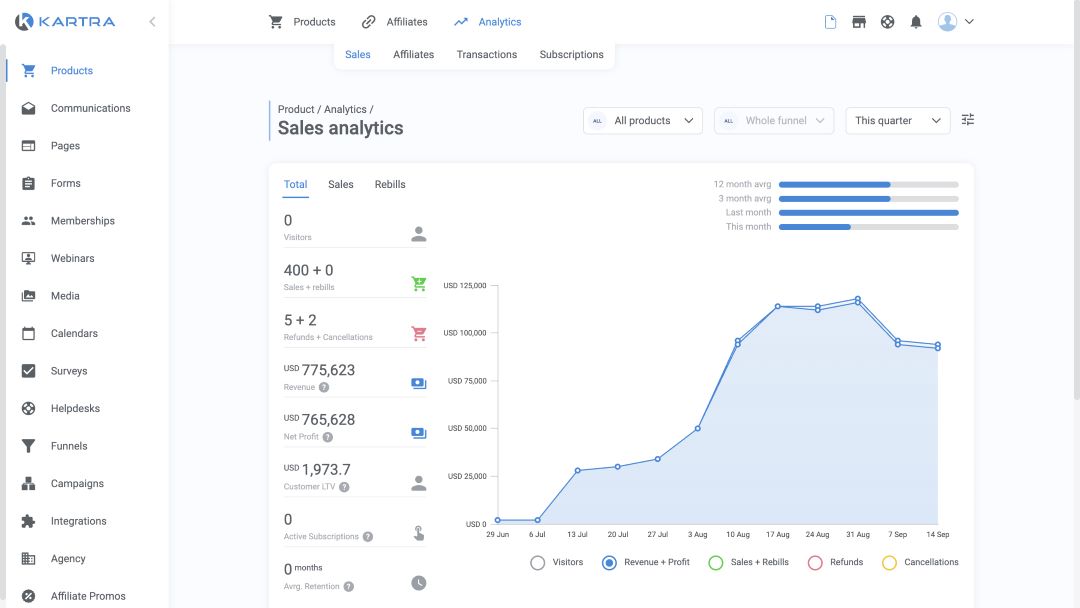
Task: Click the Revenue help question mark icon
Action: coord(324,387)
